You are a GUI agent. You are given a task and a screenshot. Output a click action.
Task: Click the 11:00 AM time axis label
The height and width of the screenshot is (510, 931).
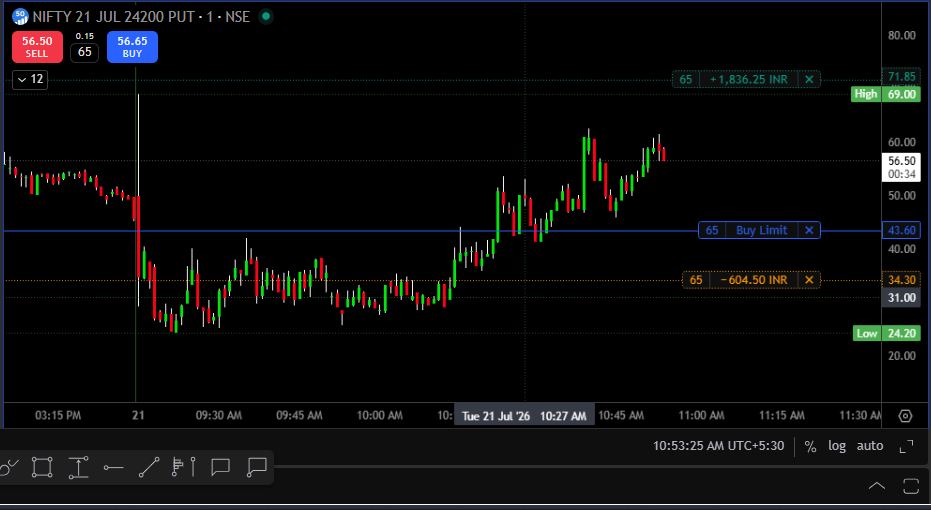pos(701,416)
